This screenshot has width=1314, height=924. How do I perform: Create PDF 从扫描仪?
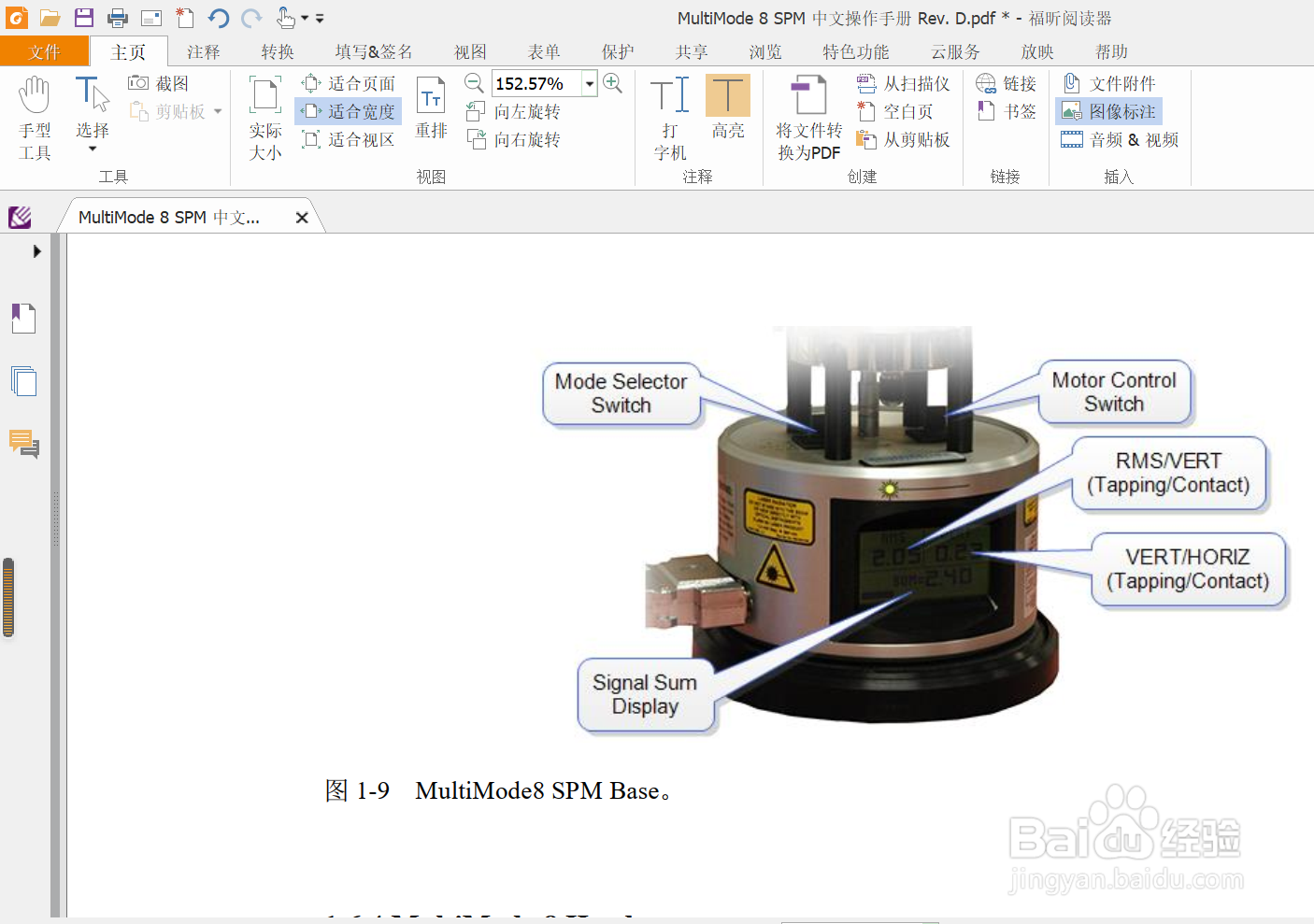(903, 84)
